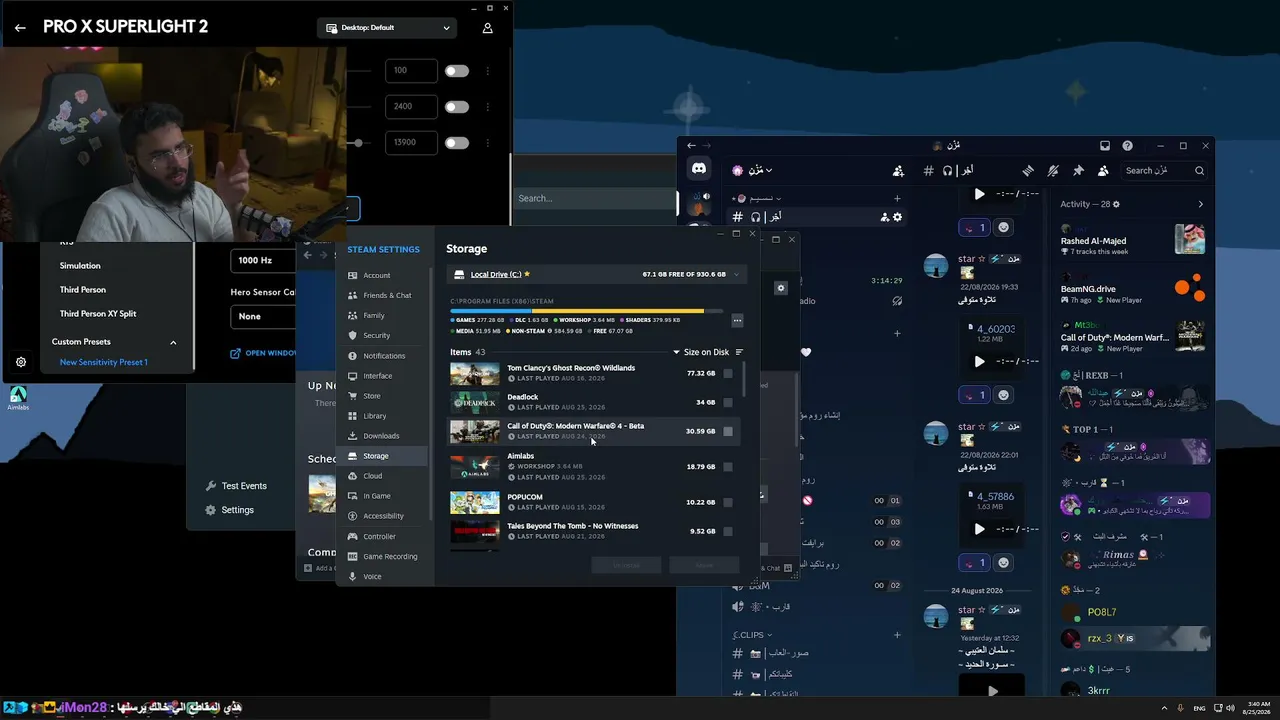
Task: Open Test Events in the left panel
Action: [236, 486]
